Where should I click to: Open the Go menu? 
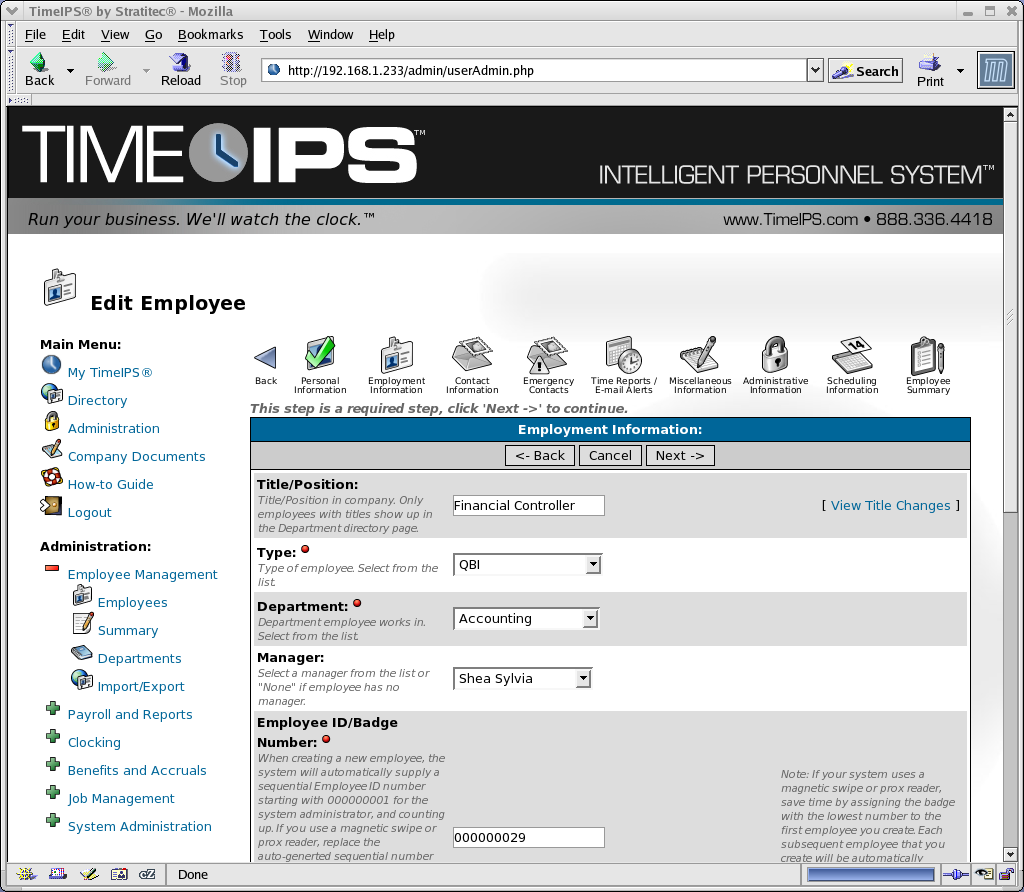pyautogui.click(x=153, y=35)
